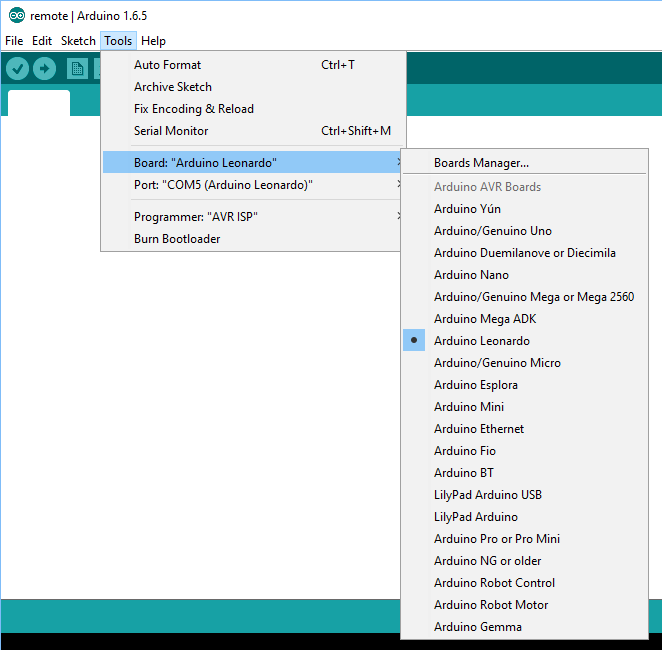Select the Archive Sketch option
This screenshot has width=662, height=650.
click(x=173, y=87)
